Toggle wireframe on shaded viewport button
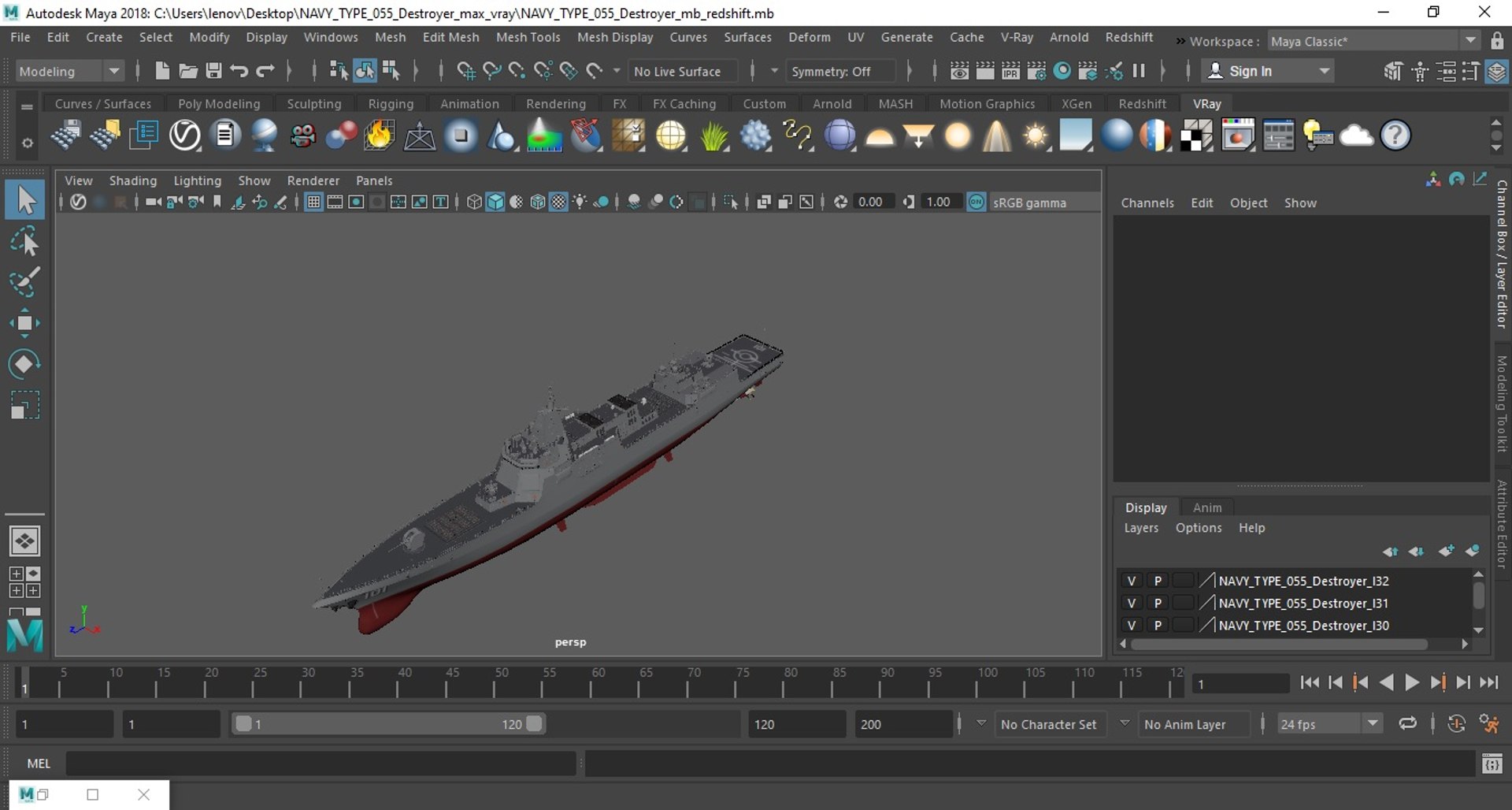This screenshot has width=1512, height=810. [x=538, y=202]
